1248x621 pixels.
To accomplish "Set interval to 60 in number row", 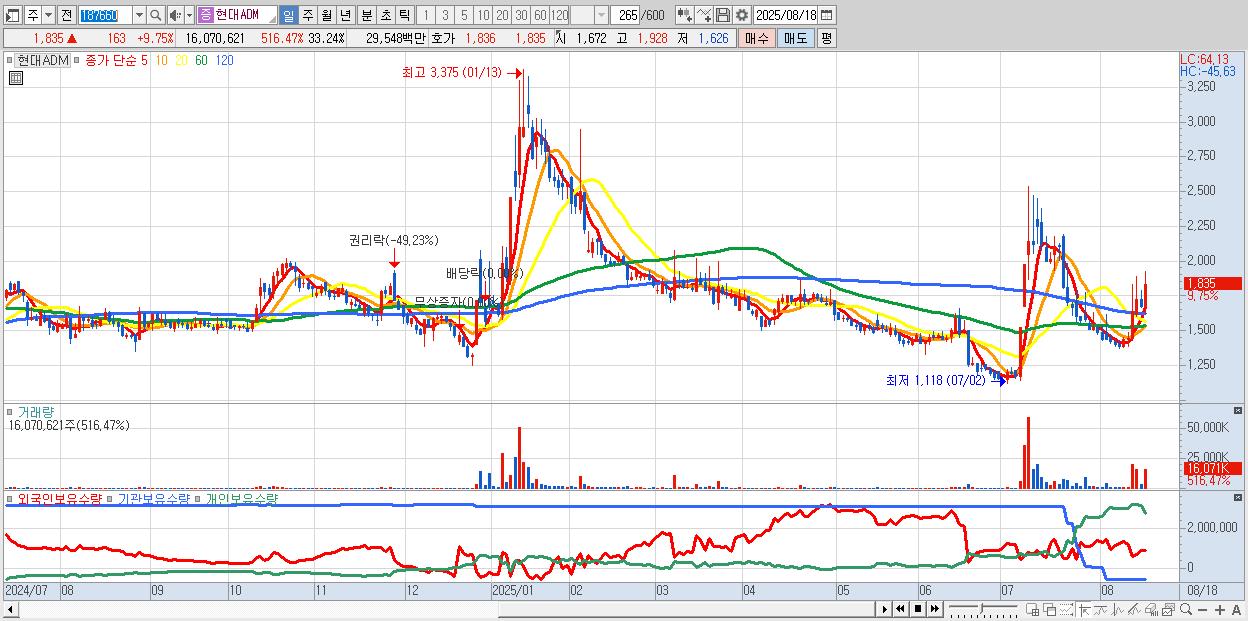I will (x=539, y=15).
